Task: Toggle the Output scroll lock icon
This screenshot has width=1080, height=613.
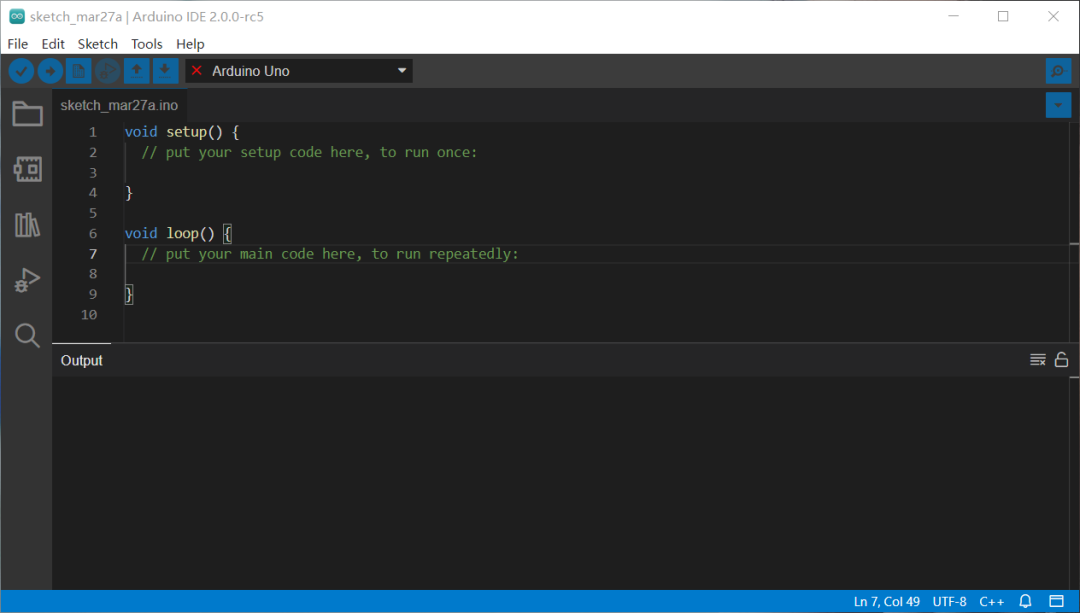Action: (1061, 360)
